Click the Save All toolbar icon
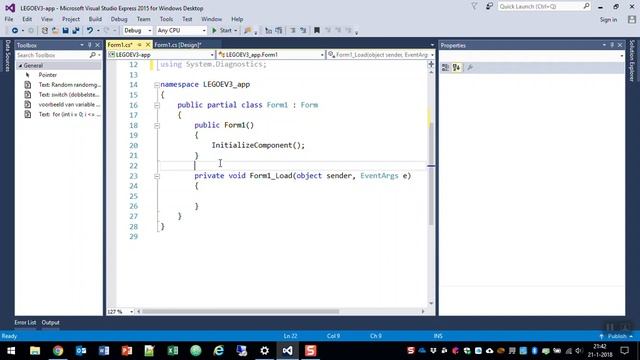640x360 pixels. [76, 31]
